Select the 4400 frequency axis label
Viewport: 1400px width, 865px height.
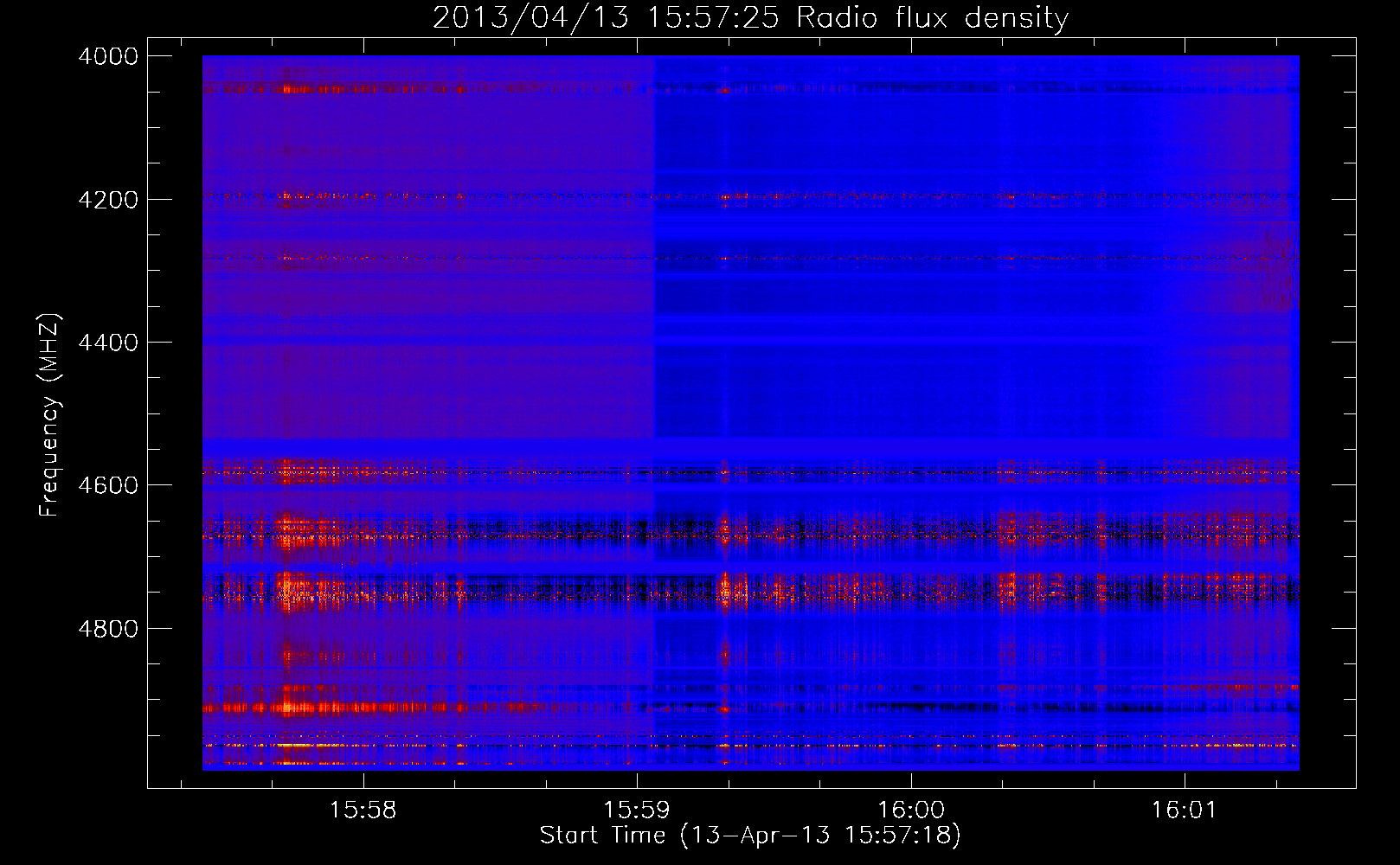point(108,343)
